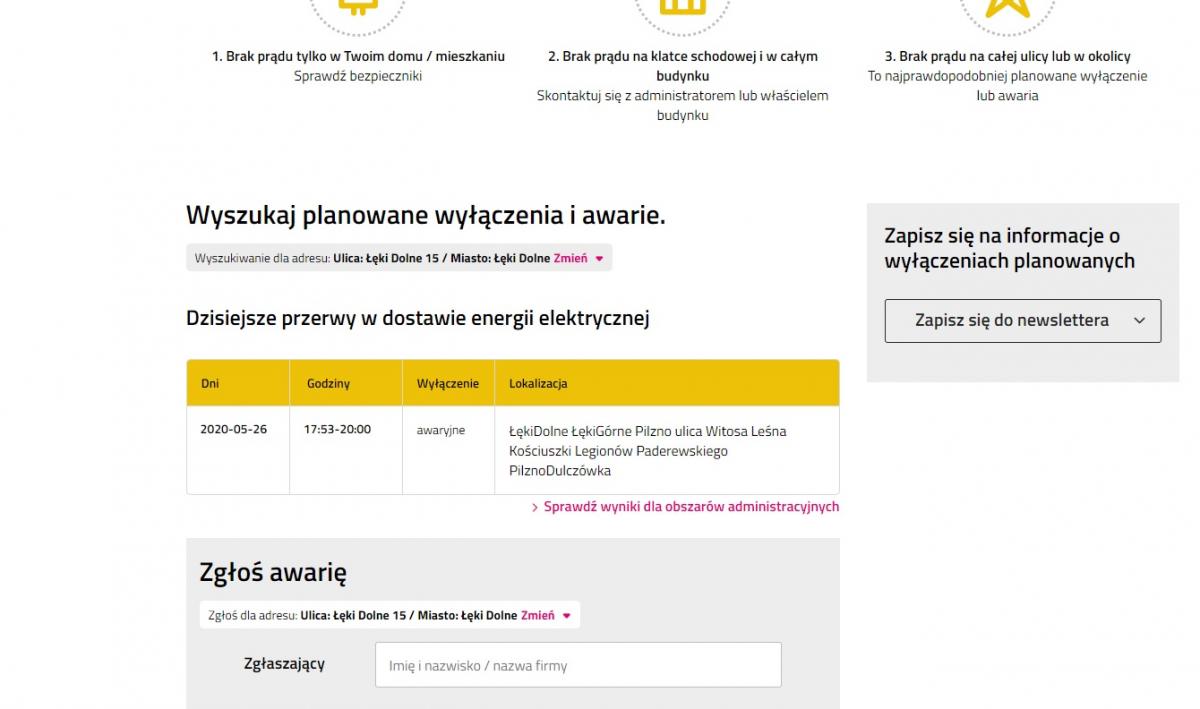Click step 3 Brak prądu na całej ulicy
The image size is (1200, 709).
click(1008, 56)
